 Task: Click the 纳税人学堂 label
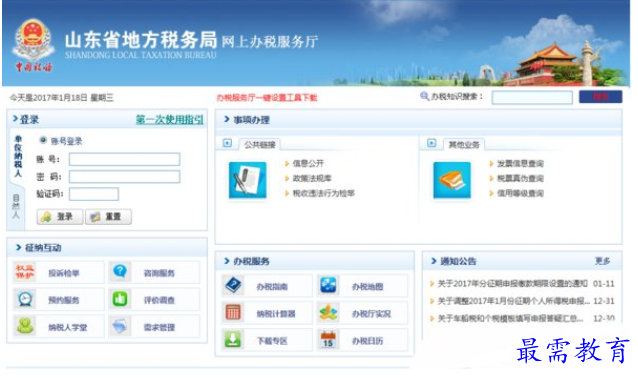(68, 327)
